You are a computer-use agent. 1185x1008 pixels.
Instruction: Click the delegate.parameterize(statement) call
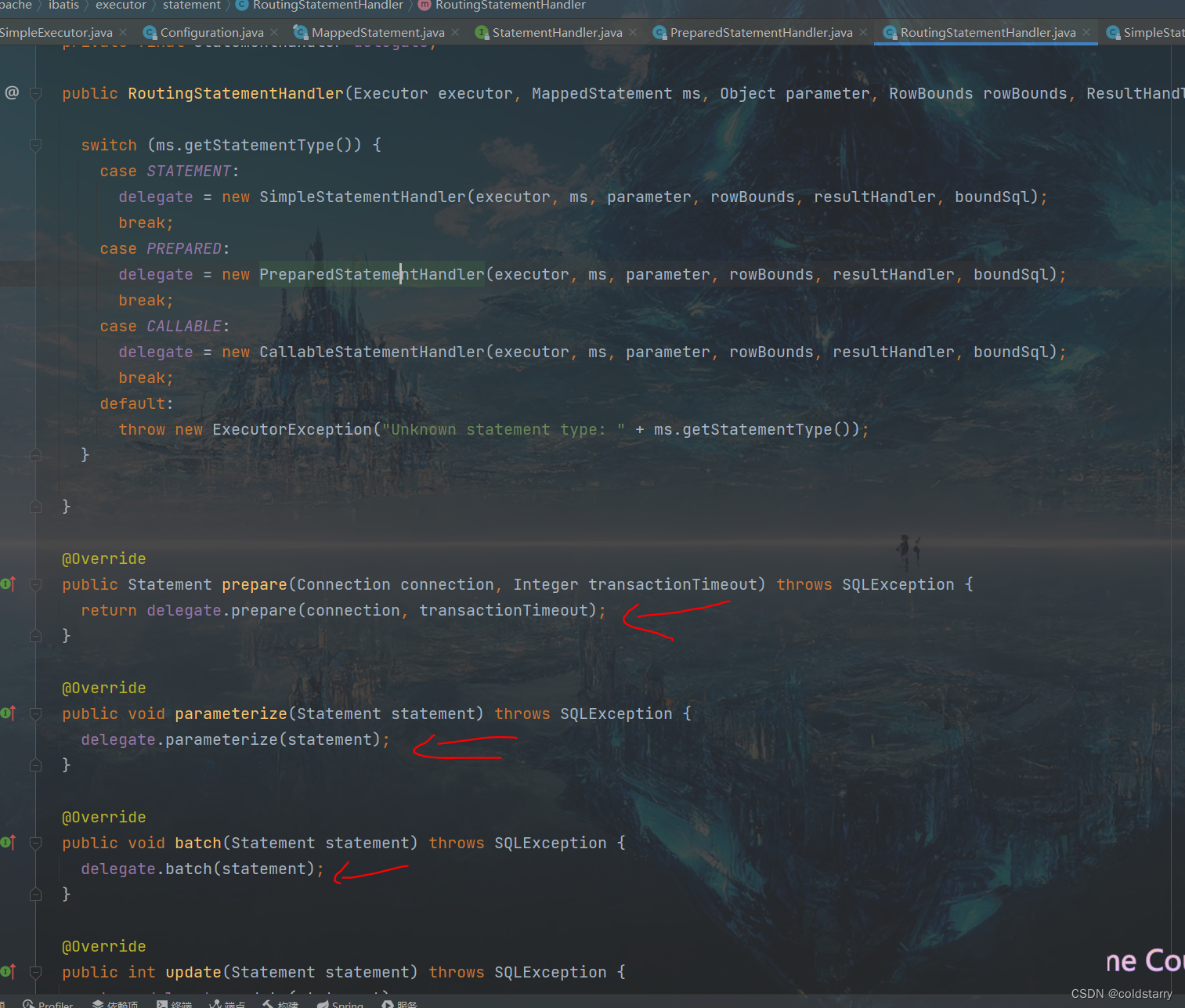[x=231, y=739]
